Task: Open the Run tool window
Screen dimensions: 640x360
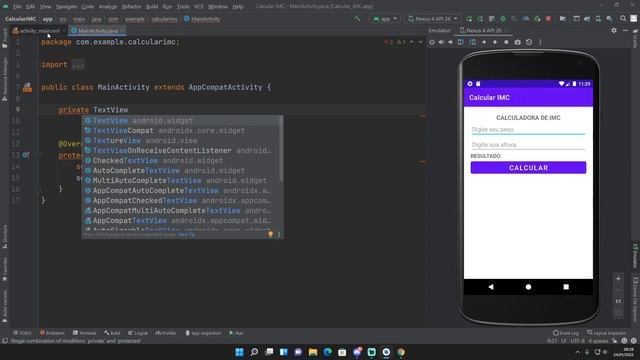Action: [236, 333]
